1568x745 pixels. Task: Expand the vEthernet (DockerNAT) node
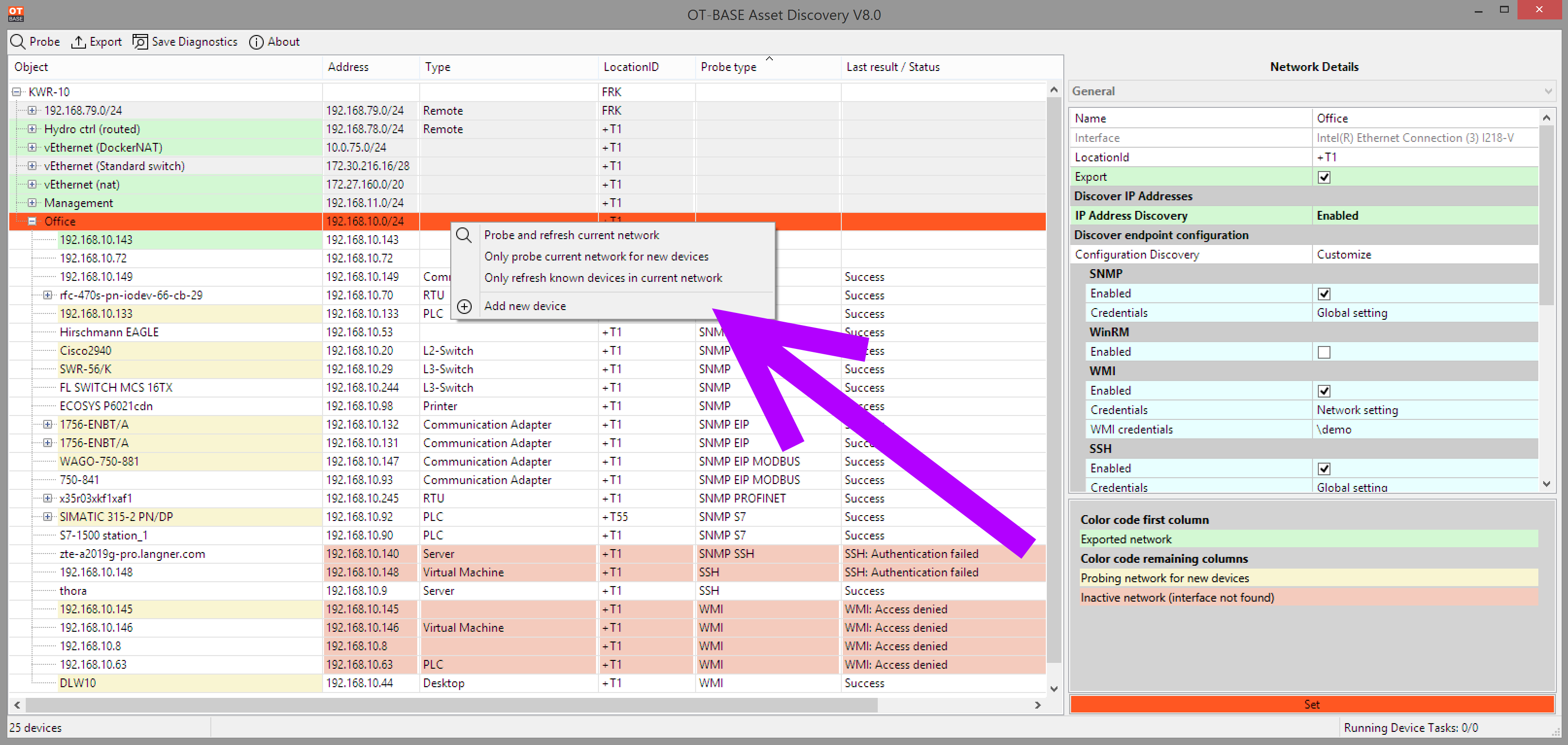point(32,147)
